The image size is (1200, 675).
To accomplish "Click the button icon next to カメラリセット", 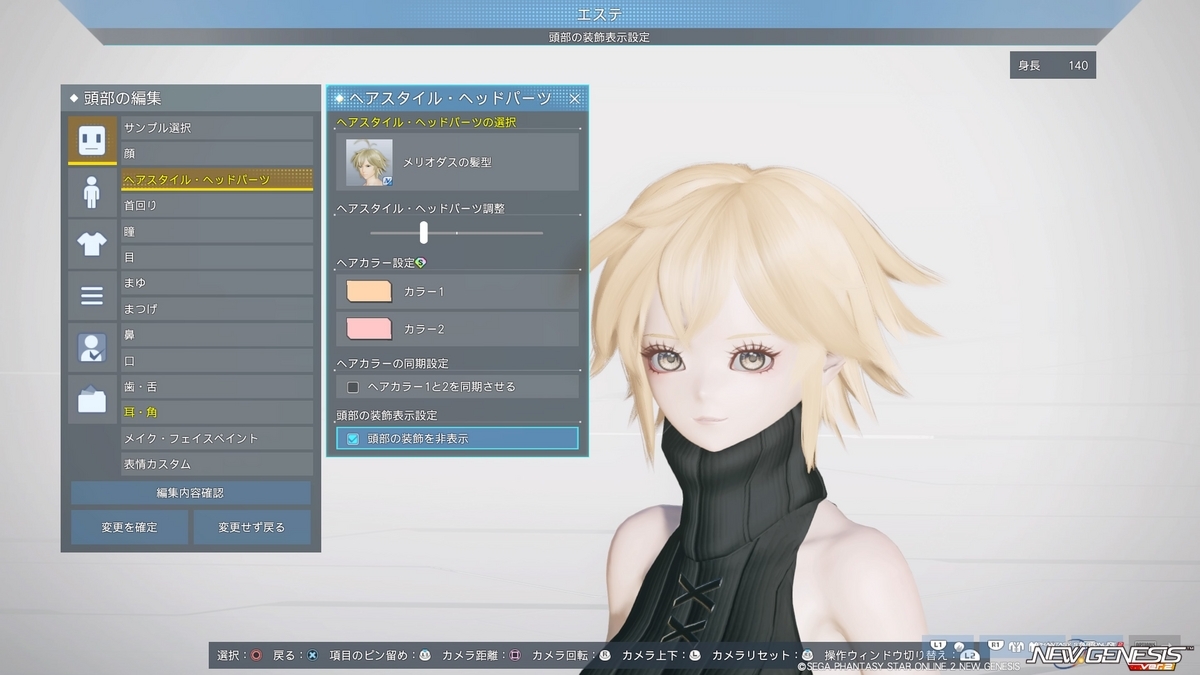I will pos(808,655).
